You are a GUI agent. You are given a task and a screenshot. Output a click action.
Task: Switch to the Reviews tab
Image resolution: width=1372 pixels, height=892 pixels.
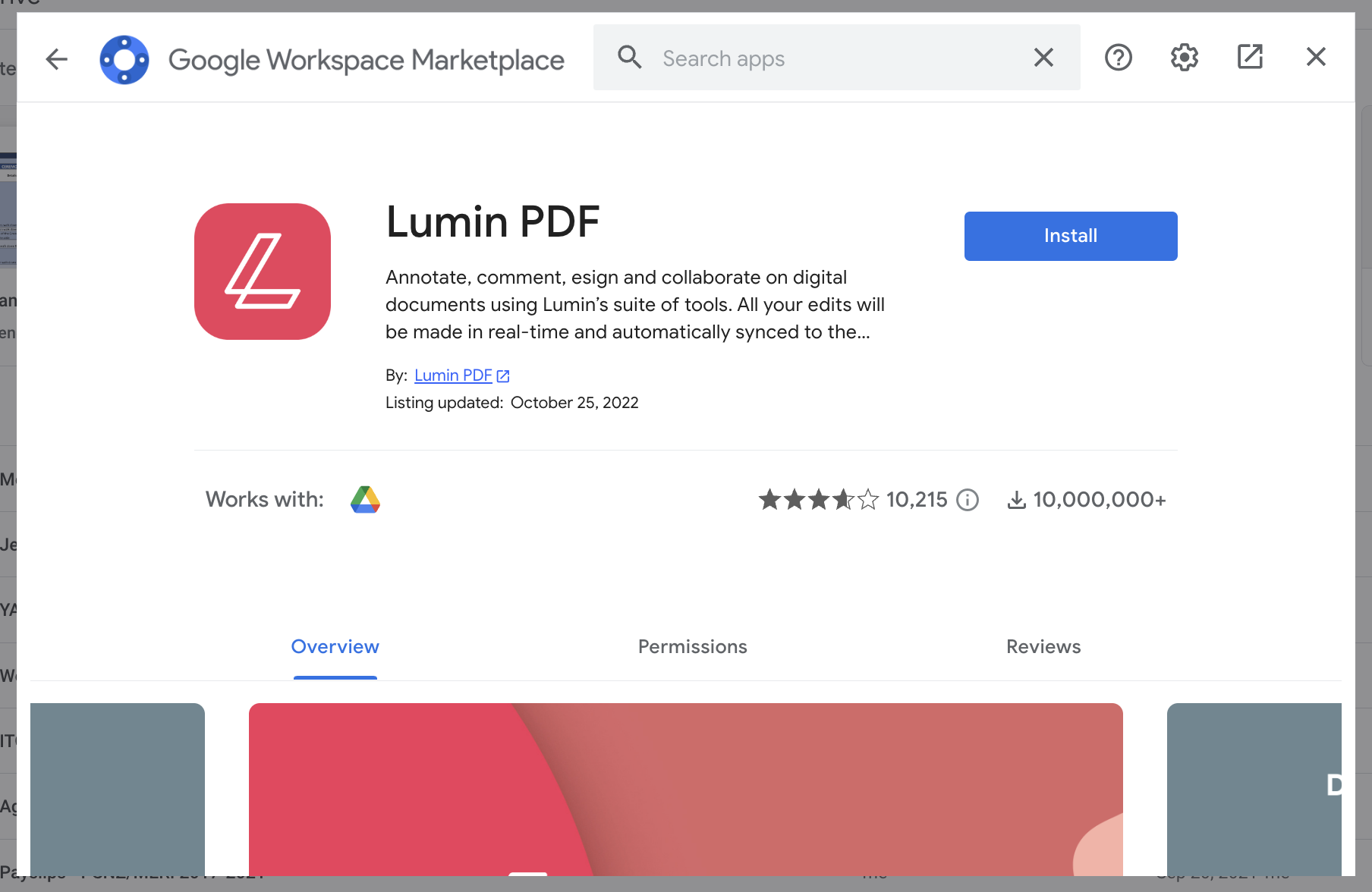point(1043,646)
